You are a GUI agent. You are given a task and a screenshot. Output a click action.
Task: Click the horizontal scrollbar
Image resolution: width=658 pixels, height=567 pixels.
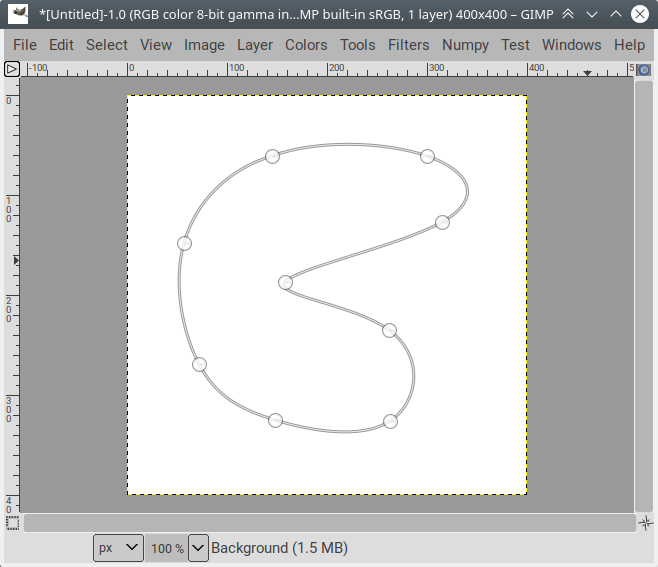coord(330,523)
